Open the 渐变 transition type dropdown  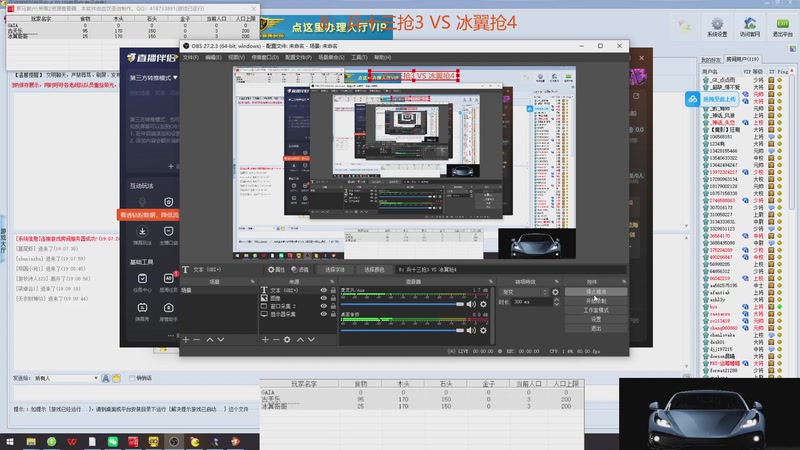click(524, 292)
